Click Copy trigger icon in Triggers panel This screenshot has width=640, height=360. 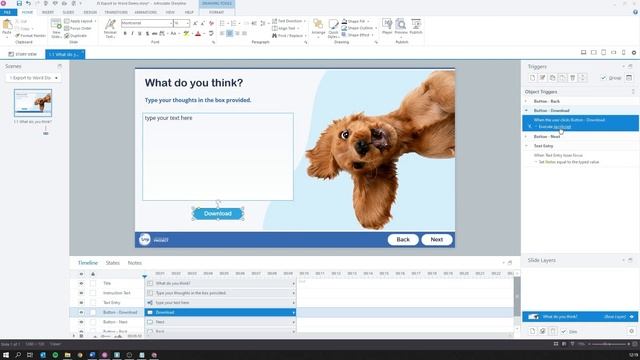click(x=552, y=78)
